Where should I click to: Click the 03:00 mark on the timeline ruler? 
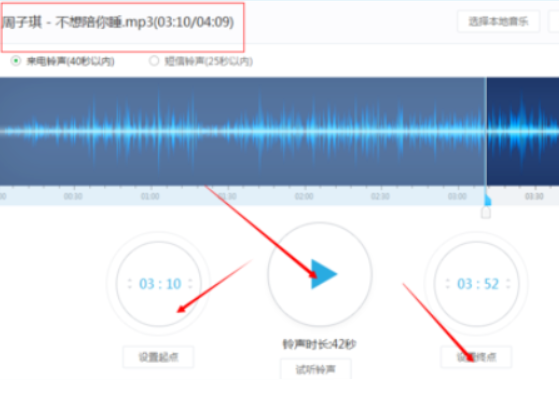(x=457, y=196)
